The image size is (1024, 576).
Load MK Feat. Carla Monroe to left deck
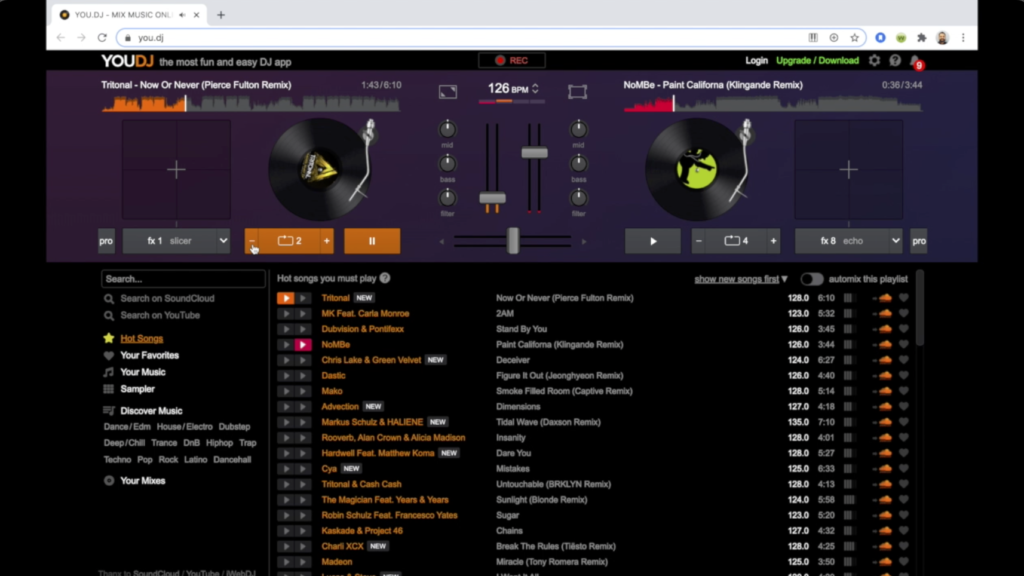point(285,313)
